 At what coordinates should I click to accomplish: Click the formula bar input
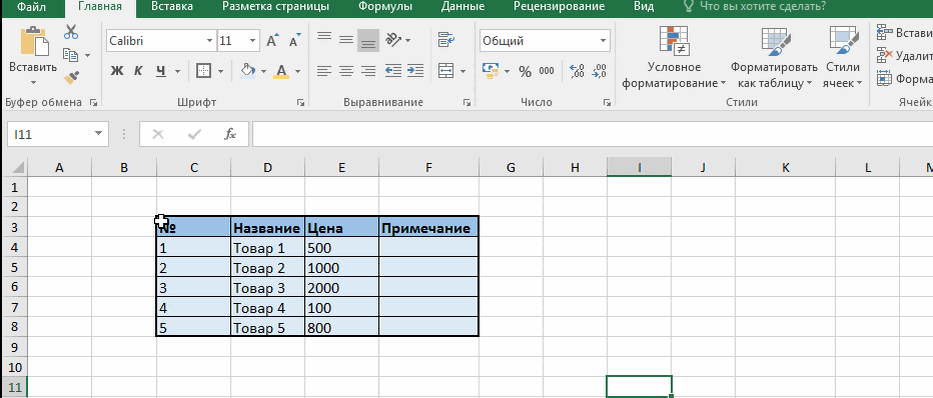coord(592,134)
